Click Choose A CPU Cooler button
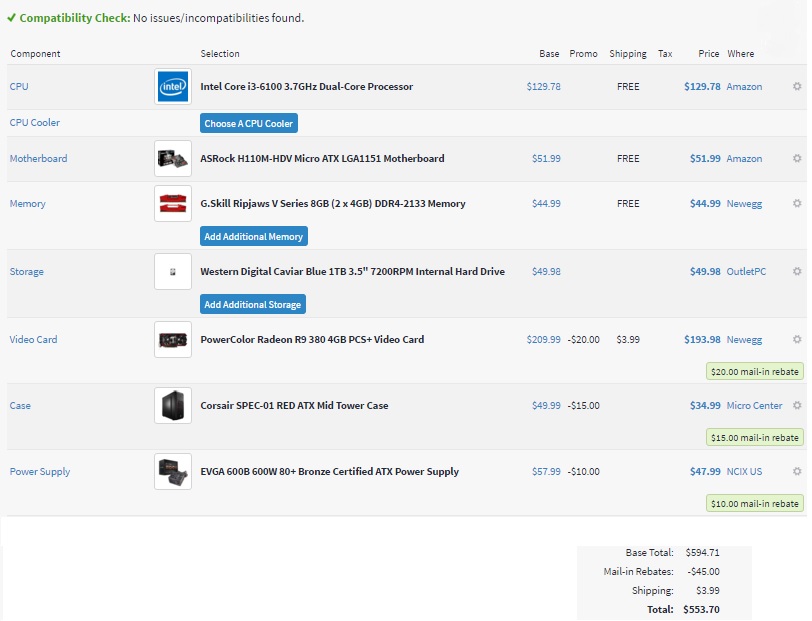Screen dimensions: 812x621 coord(249,123)
